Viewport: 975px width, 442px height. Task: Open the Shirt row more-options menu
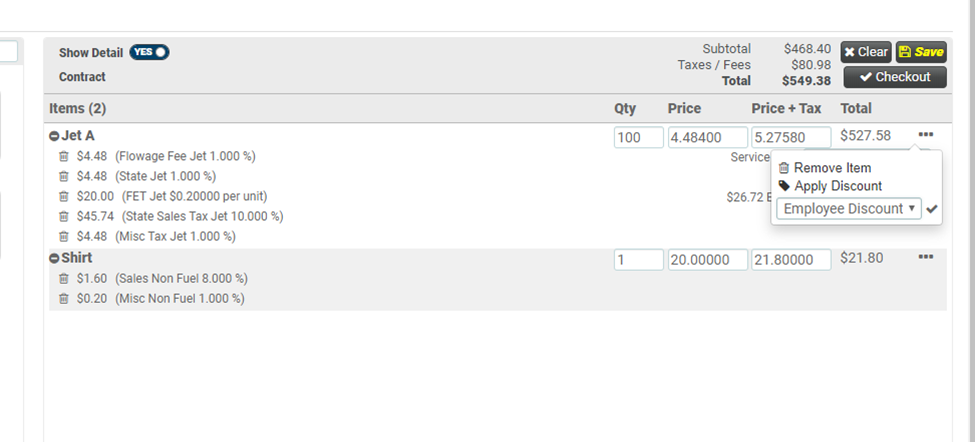click(x=926, y=257)
